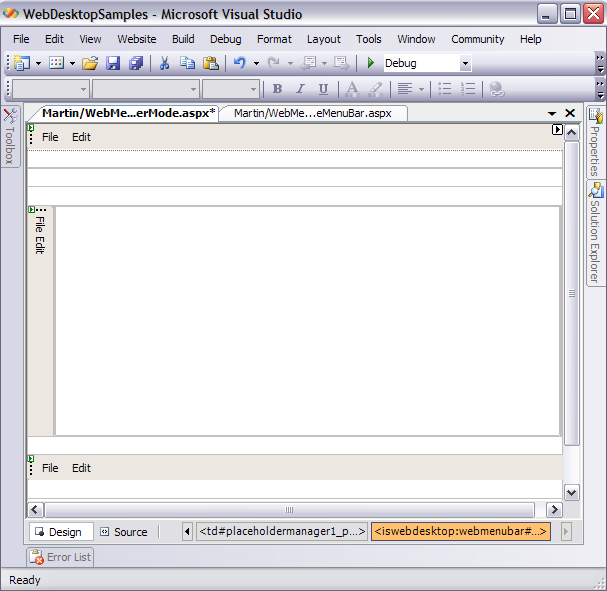607x591 pixels.
Task: Open the Solution Explorer side panel
Action: [x=595, y=232]
